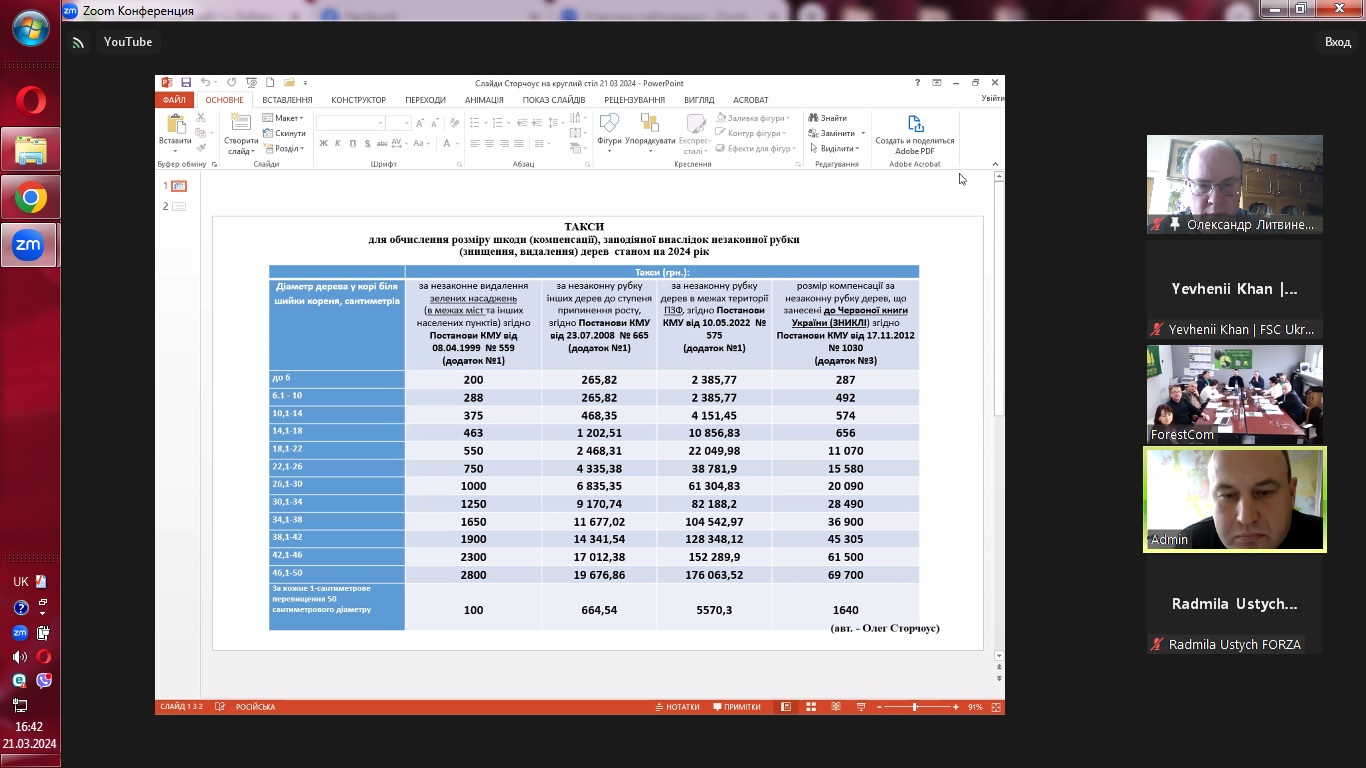The height and width of the screenshot is (768, 1366).
Task: Click the PowerPoint Help question mark
Action: click(x=917, y=83)
